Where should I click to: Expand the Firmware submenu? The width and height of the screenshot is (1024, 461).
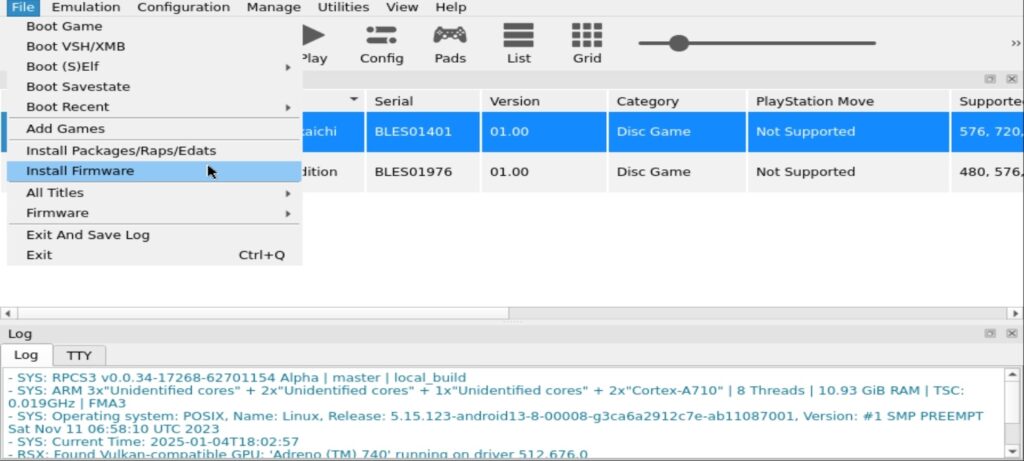pos(154,214)
